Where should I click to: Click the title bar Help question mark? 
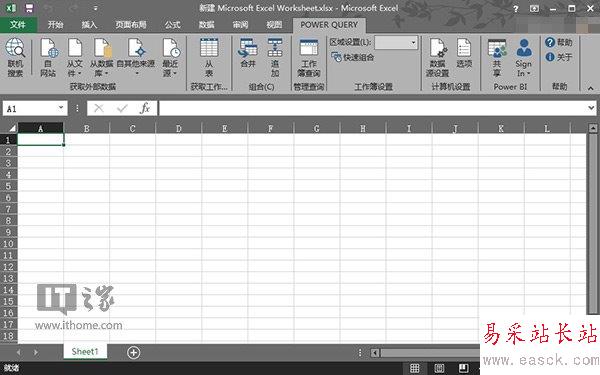(516, 8)
